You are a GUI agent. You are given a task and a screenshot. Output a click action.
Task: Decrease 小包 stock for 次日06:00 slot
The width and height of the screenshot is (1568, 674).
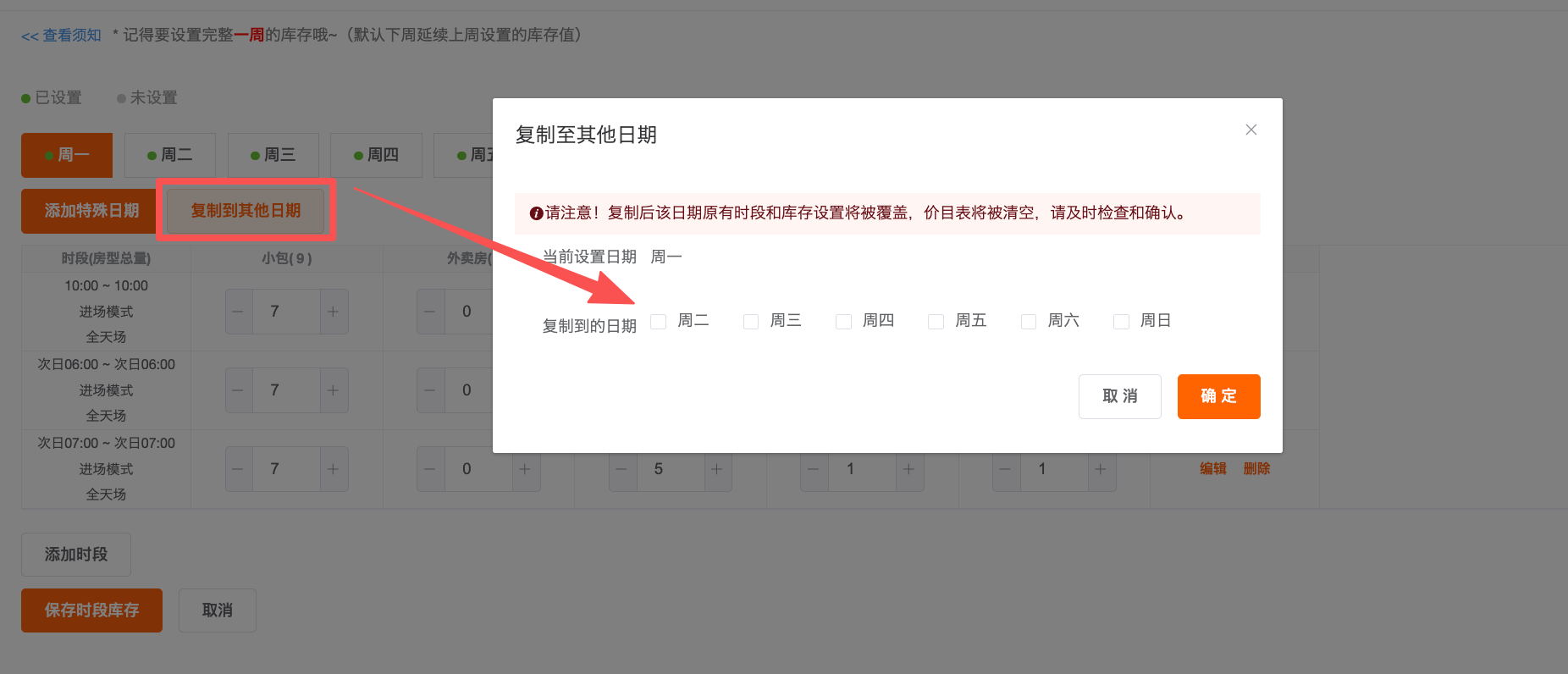tap(238, 390)
